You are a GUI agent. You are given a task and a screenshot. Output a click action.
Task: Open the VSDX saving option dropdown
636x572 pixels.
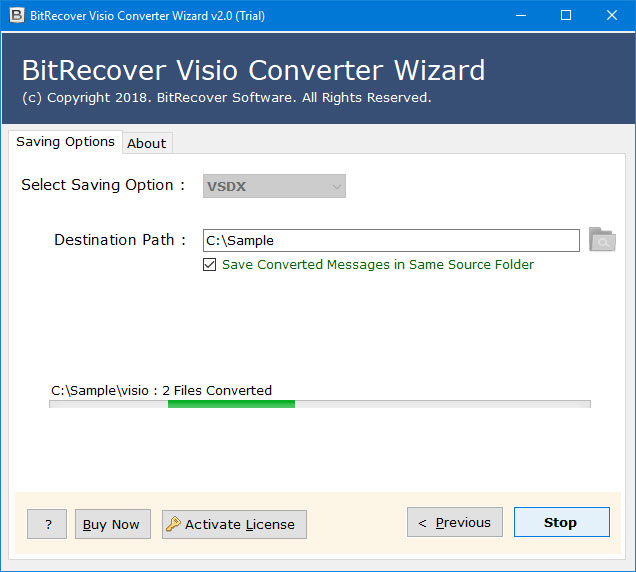point(274,186)
